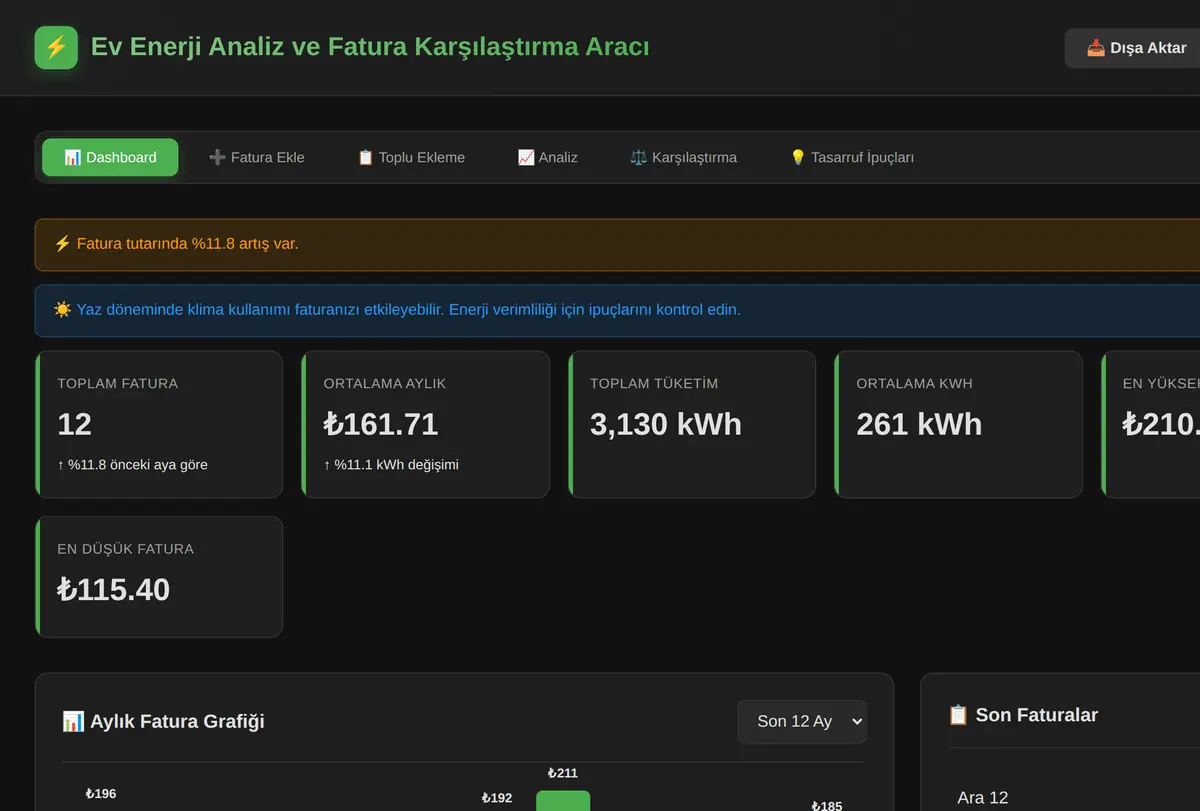1200x811 pixels.
Task: Go to the Analiz tab
Action: coord(547,157)
